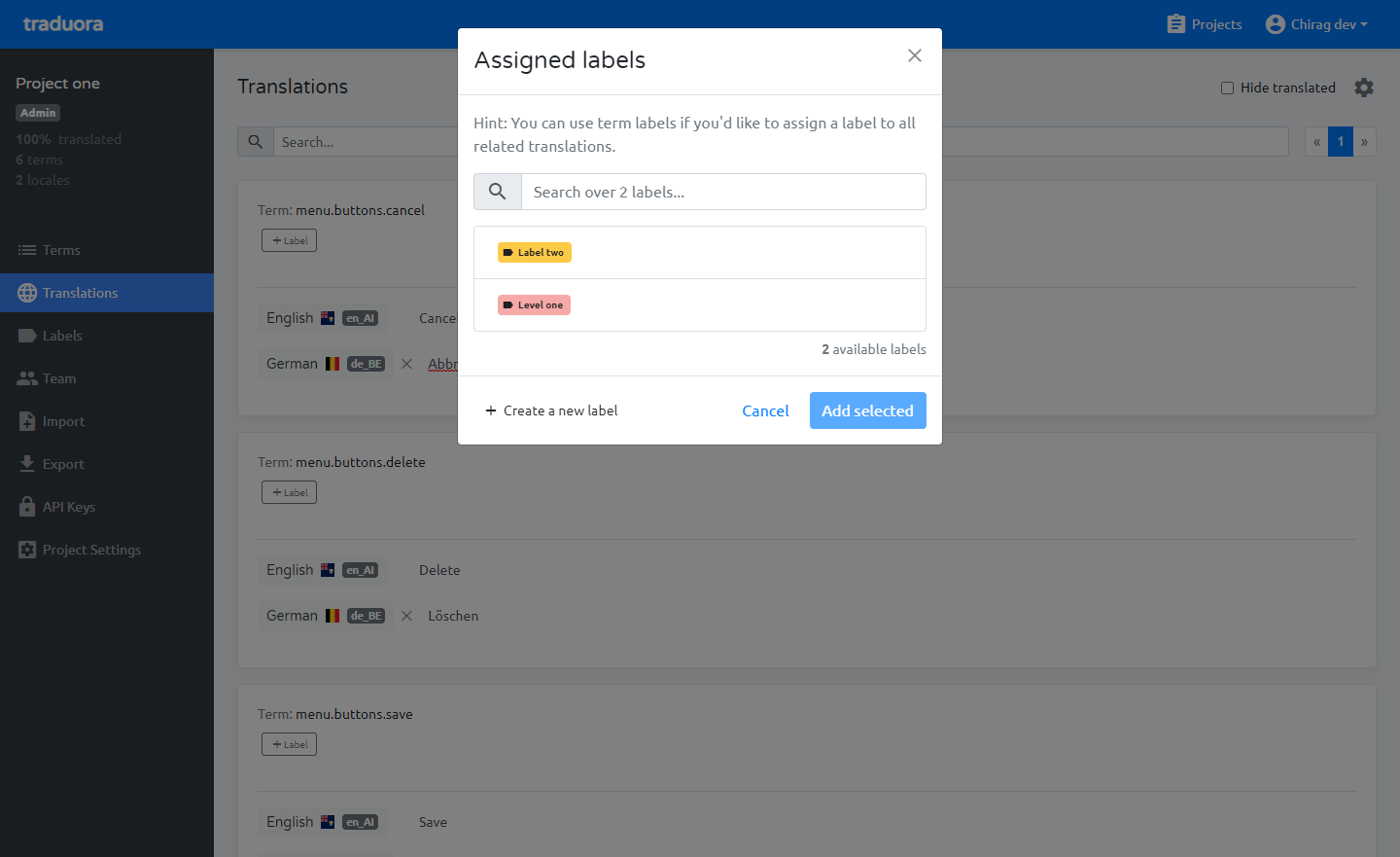Select the Export download icon
The height and width of the screenshot is (857, 1400).
pyautogui.click(x=27, y=464)
